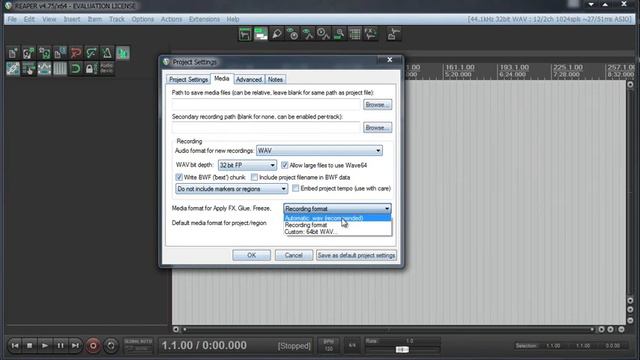Click the green Redo toolbar icon
Screen dimensions: 640x360
point(91,53)
